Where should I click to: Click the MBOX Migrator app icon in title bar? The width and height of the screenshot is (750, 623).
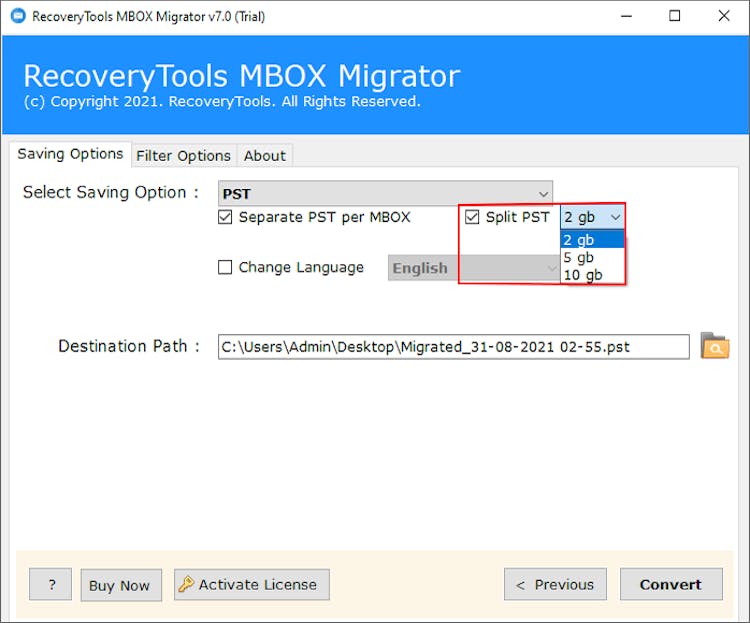coord(17,16)
